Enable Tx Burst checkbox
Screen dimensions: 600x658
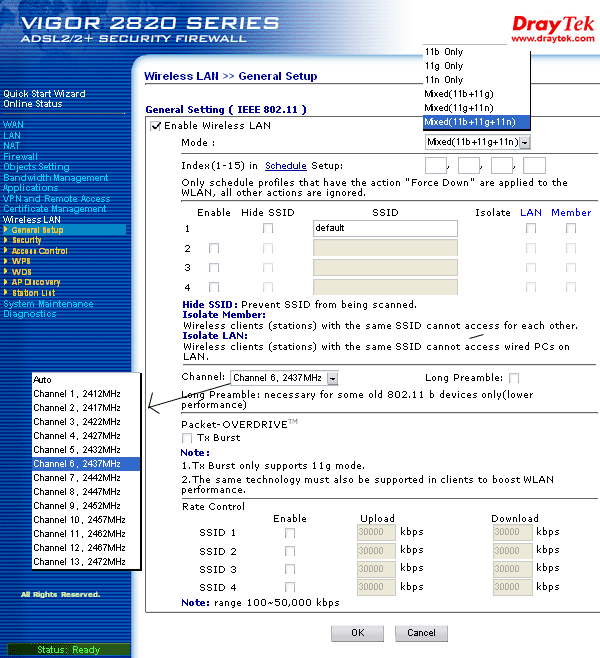(x=187, y=438)
